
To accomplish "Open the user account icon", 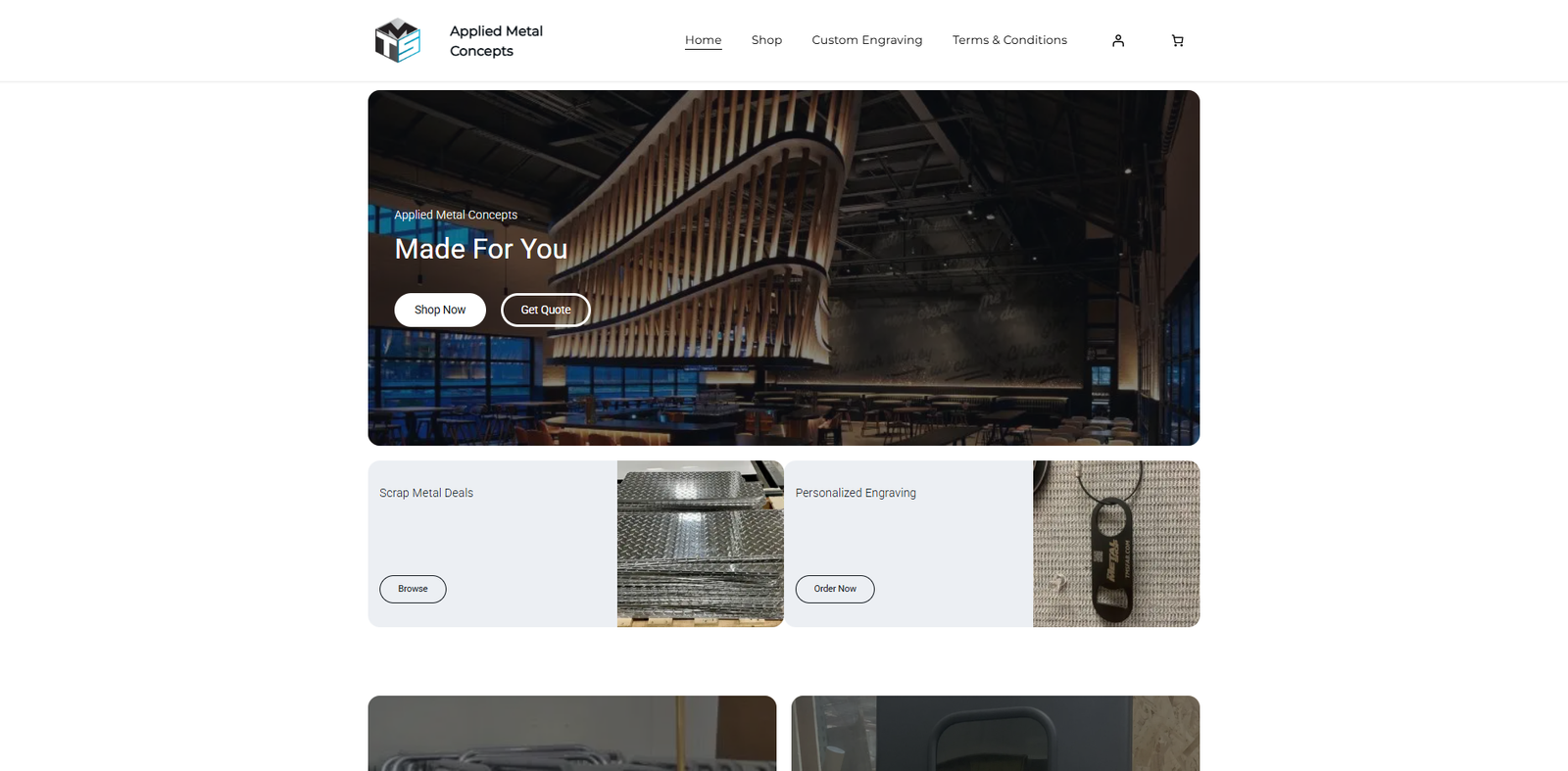I will coord(1118,40).
